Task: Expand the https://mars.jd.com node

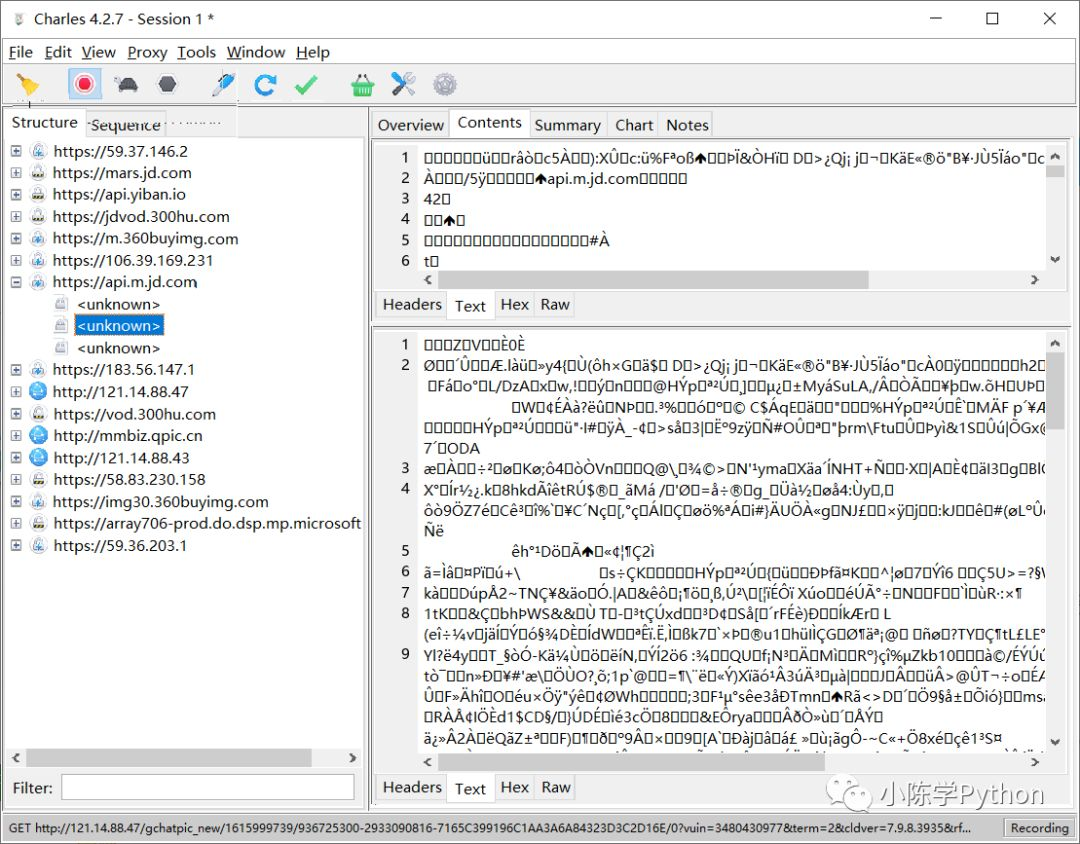Action: pos(16,173)
